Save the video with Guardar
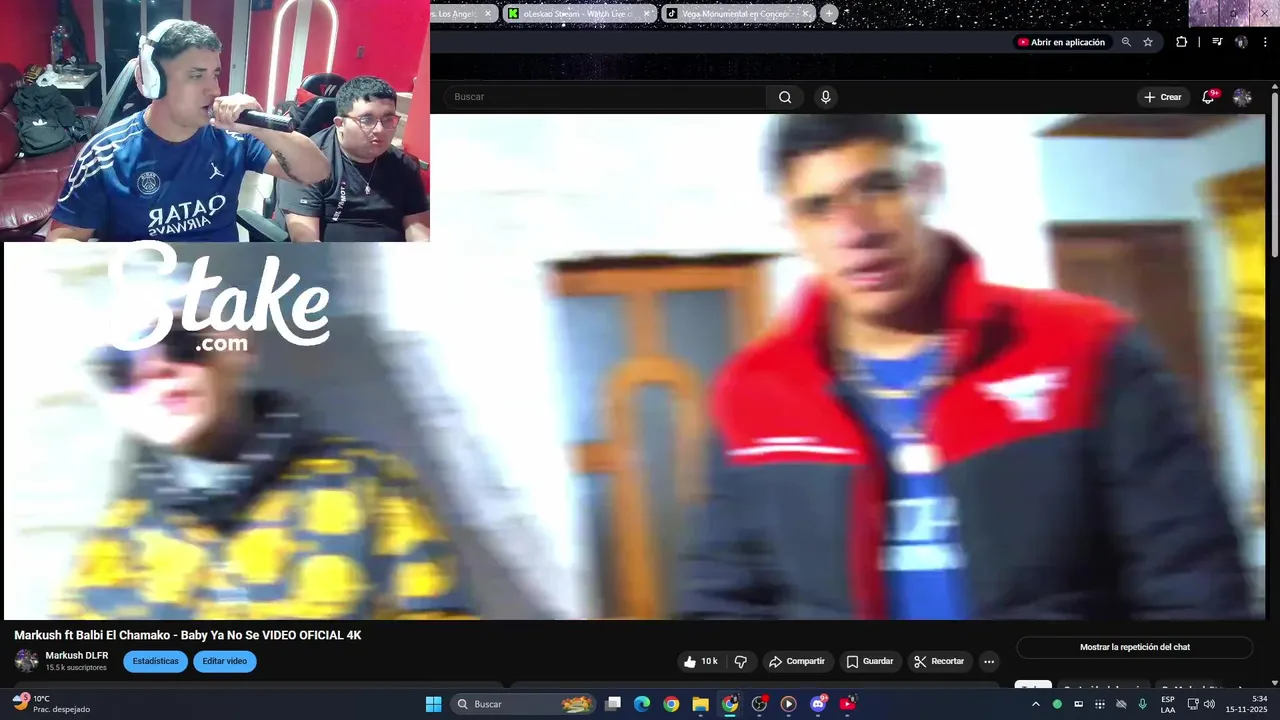The height and width of the screenshot is (720, 1280). 870,661
